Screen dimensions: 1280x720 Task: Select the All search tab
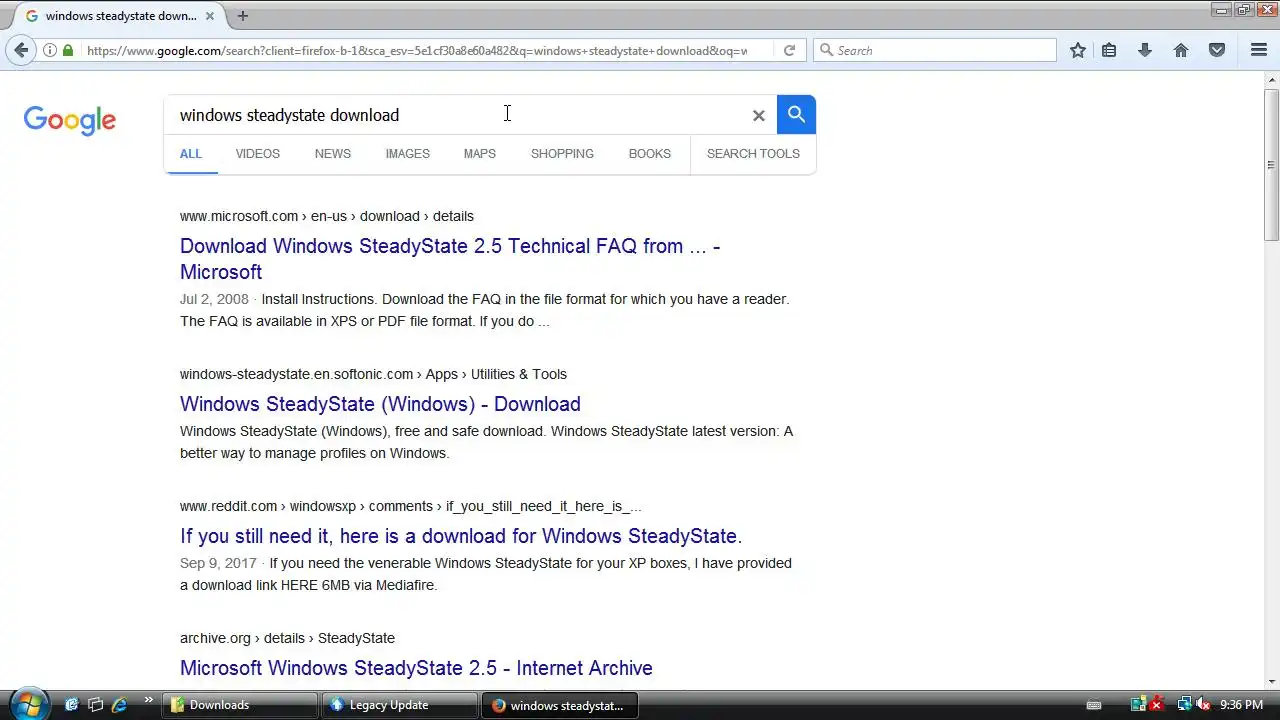click(x=191, y=153)
